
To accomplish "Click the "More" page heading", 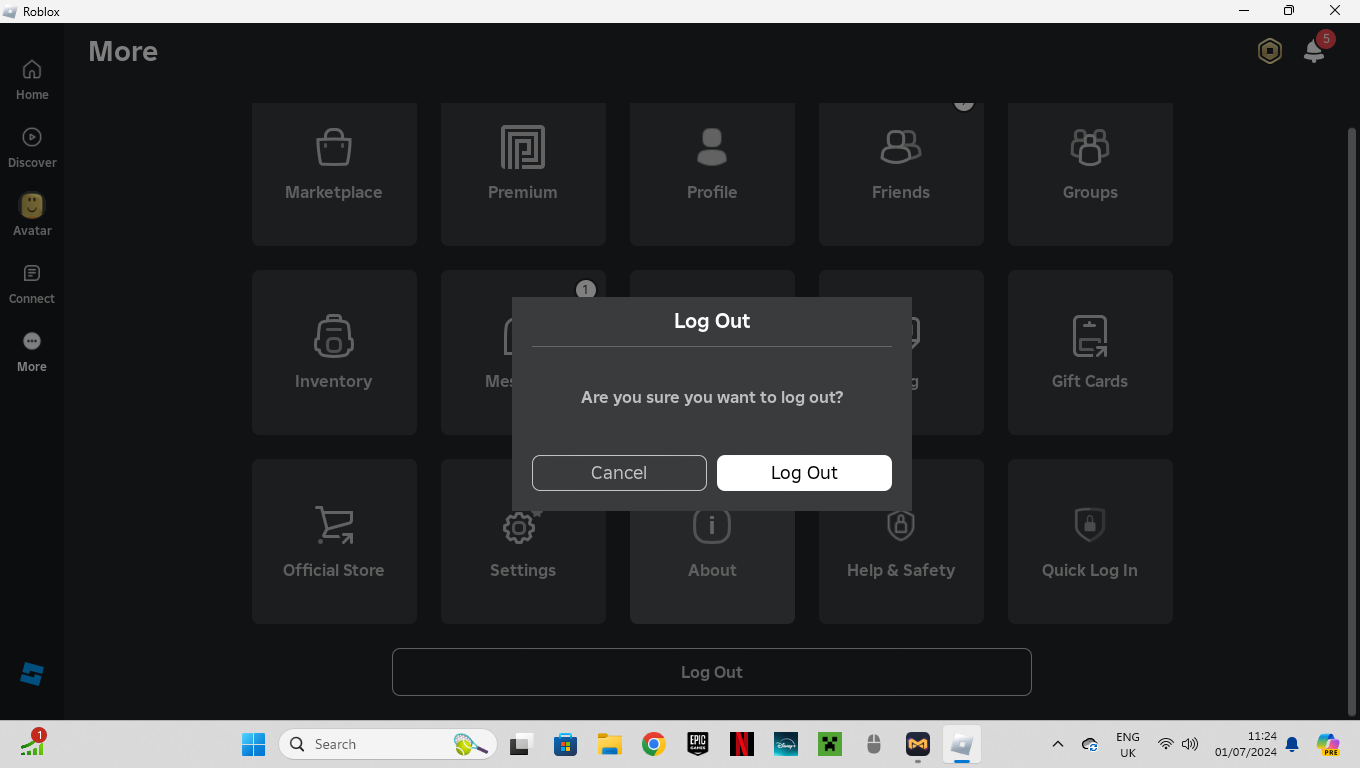I will pyautogui.click(x=123, y=51).
